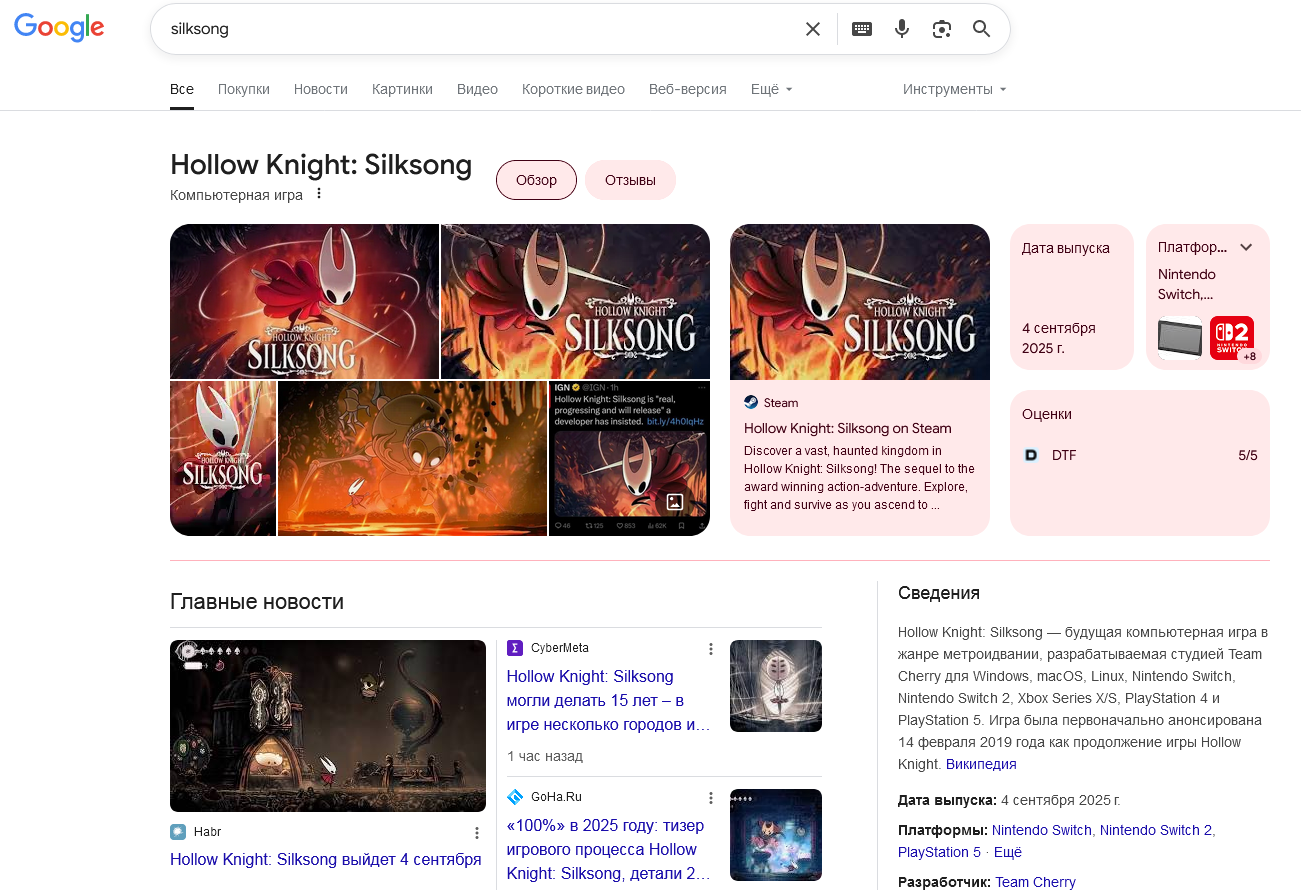This screenshot has width=1301, height=890.
Task: Switch to the Веб-версия tab
Action: coord(688,89)
